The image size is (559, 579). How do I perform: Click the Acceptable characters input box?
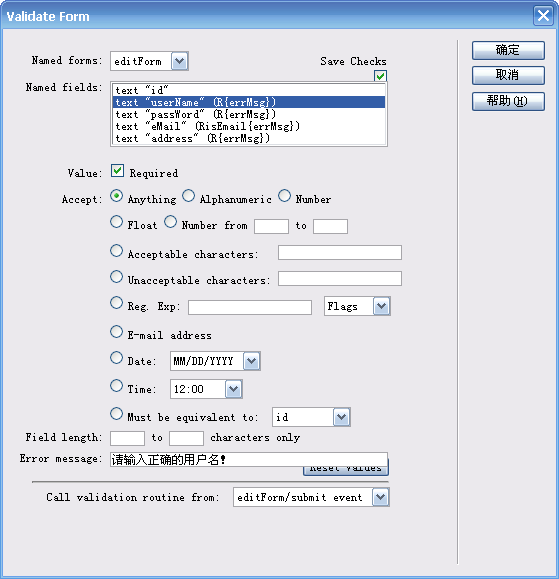point(340,253)
